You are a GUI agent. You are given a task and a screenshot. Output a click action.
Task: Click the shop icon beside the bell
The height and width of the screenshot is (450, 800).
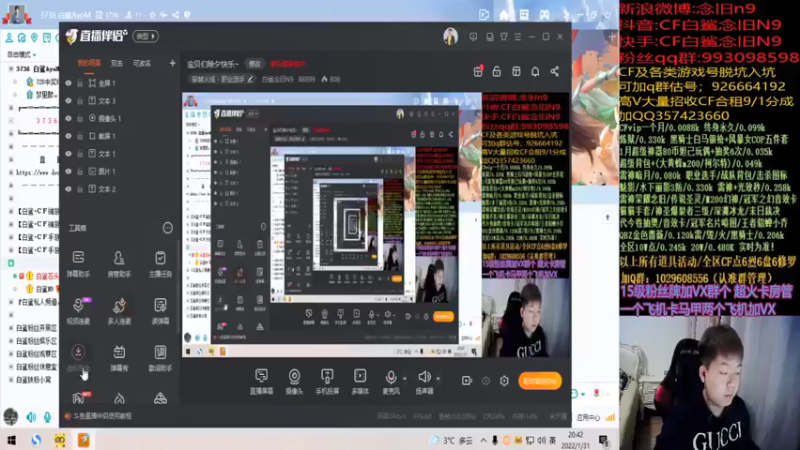pyautogui.click(x=516, y=71)
